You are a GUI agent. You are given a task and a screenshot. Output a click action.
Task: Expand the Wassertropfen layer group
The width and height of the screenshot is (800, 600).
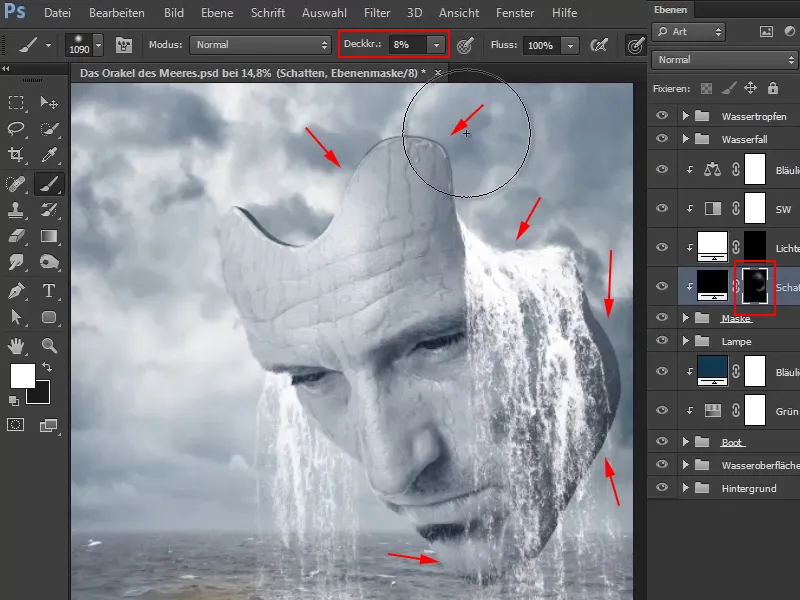pos(686,116)
